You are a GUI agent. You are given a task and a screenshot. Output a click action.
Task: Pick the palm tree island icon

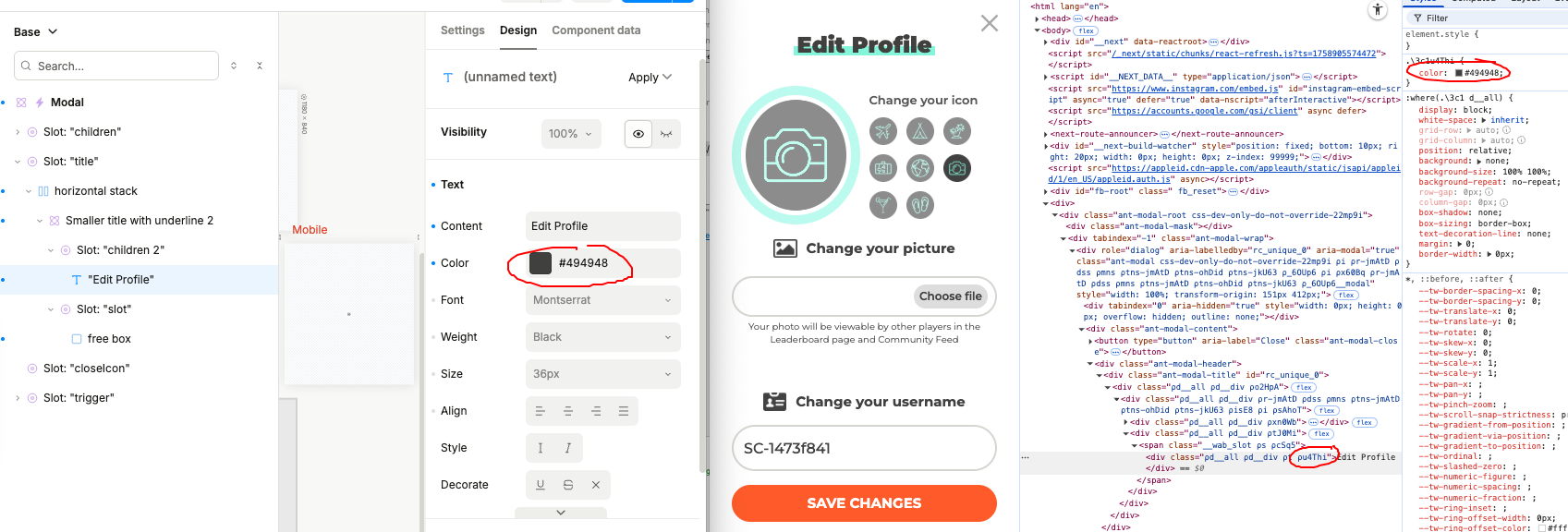point(957,131)
